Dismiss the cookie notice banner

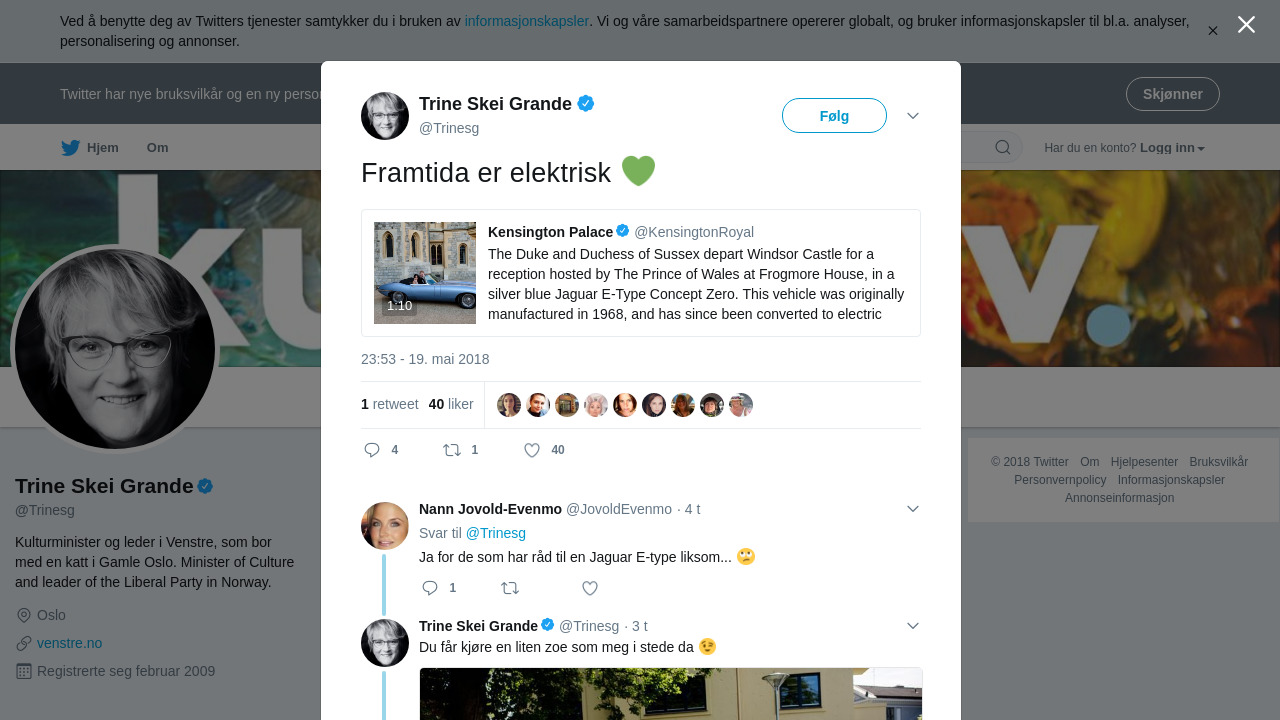pos(1213,31)
